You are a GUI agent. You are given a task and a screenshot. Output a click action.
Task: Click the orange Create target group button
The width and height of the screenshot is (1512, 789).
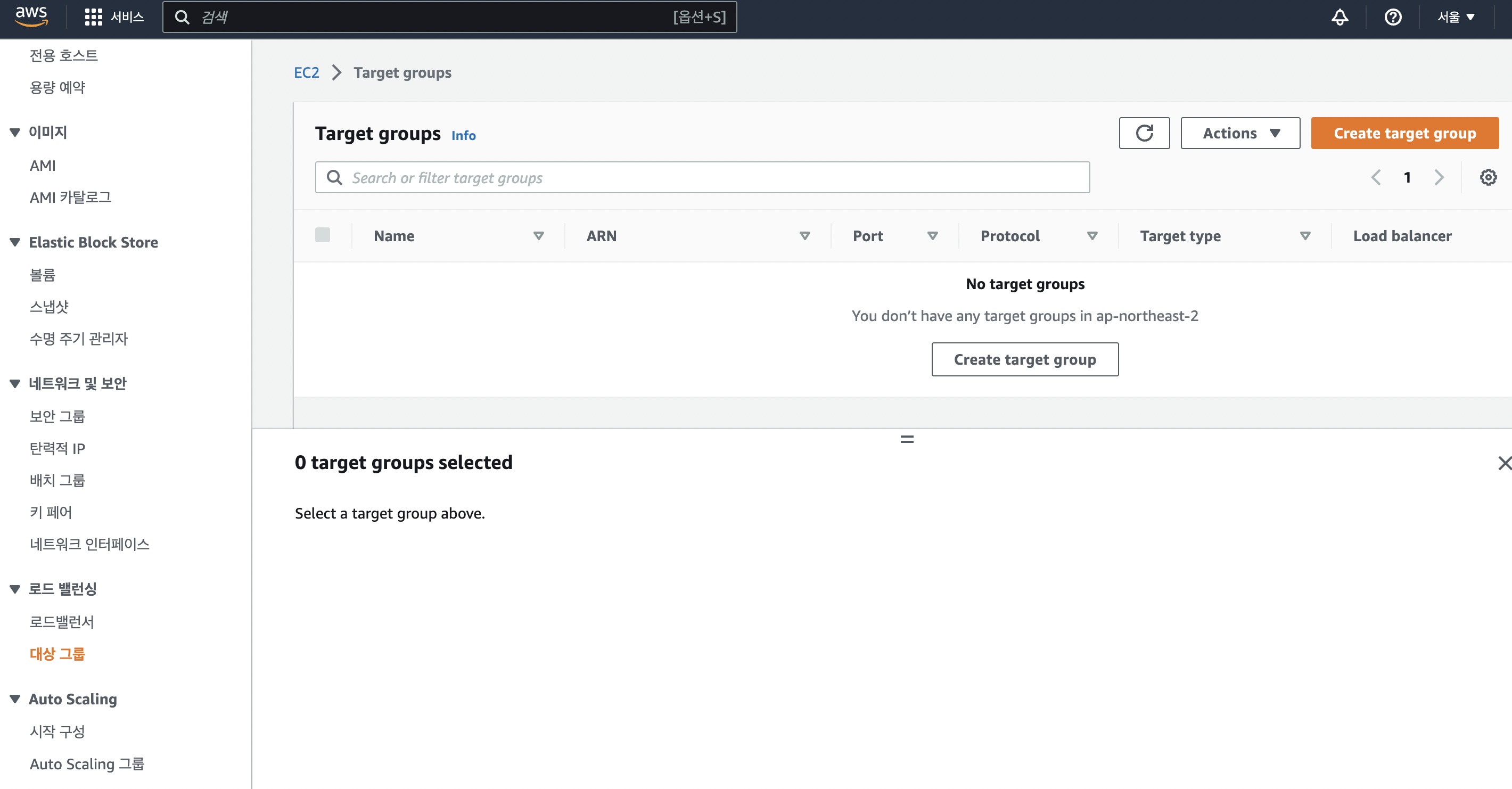1404,133
